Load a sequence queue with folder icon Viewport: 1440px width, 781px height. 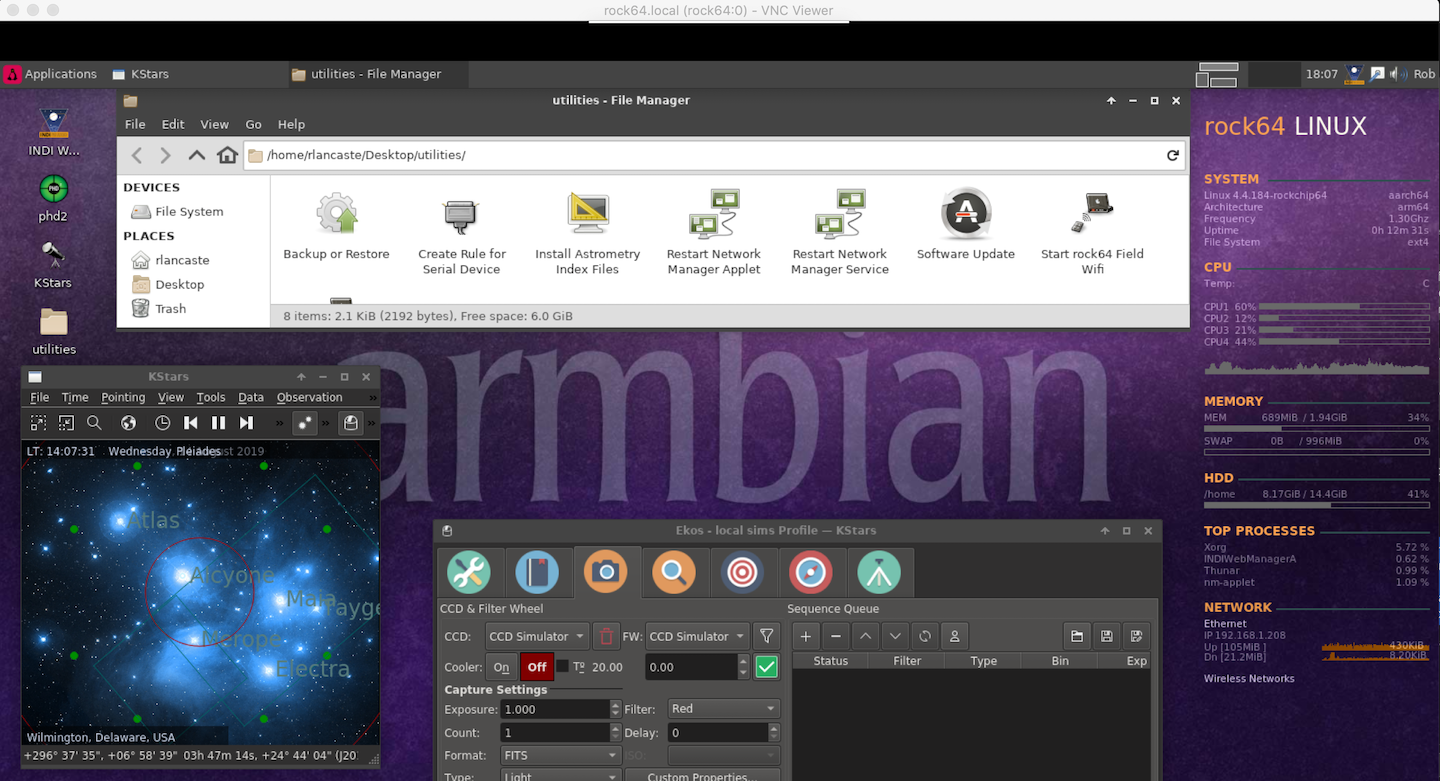(x=1077, y=636)
